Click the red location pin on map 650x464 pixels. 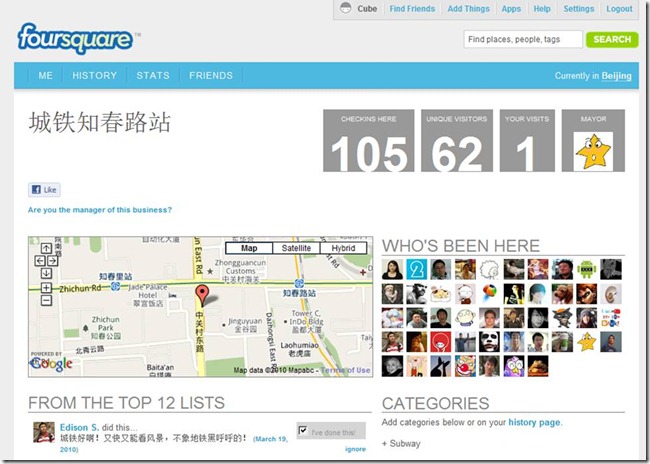(x=202, y=295)
